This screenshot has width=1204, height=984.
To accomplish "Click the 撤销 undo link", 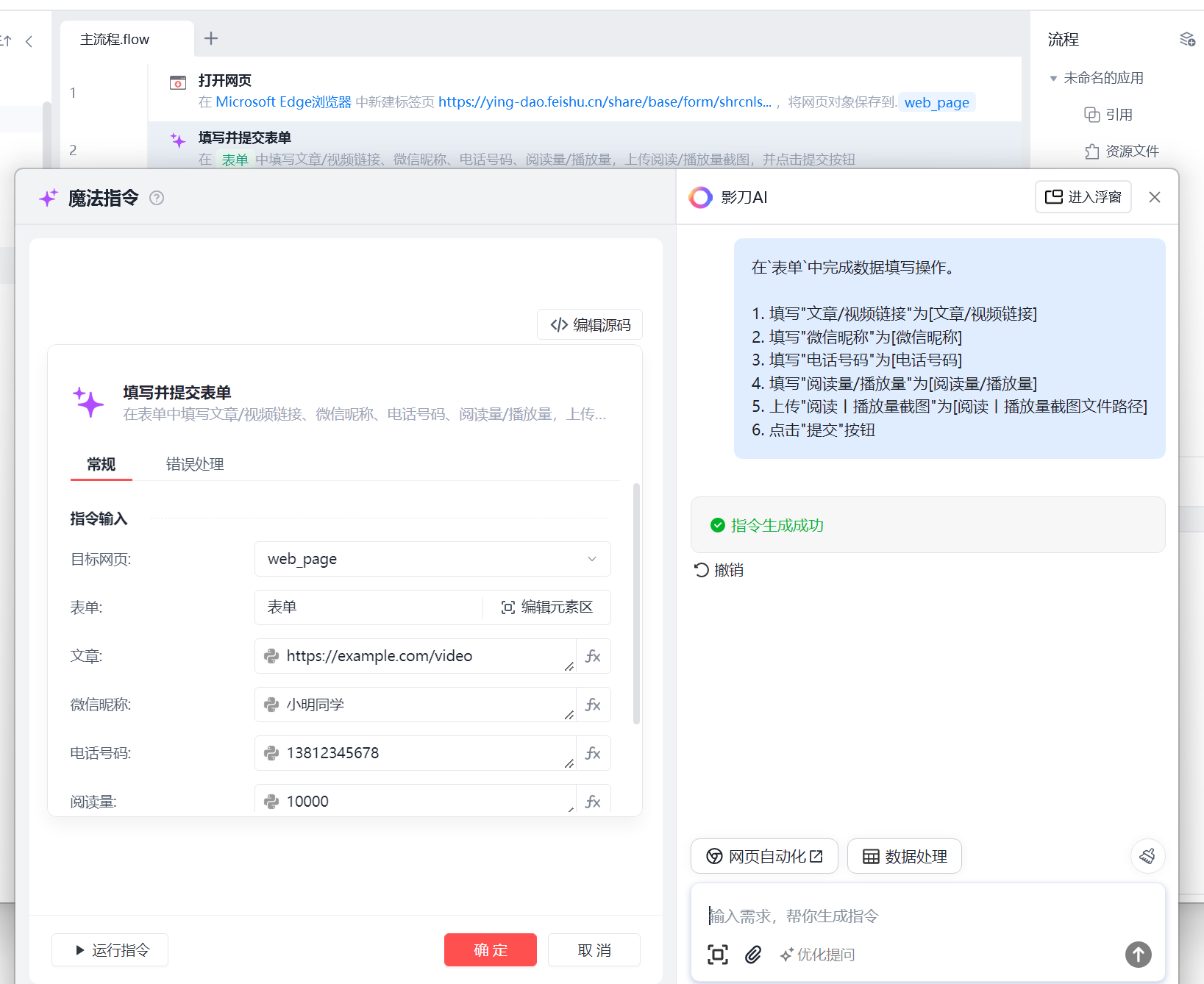I will coord(719,570).
